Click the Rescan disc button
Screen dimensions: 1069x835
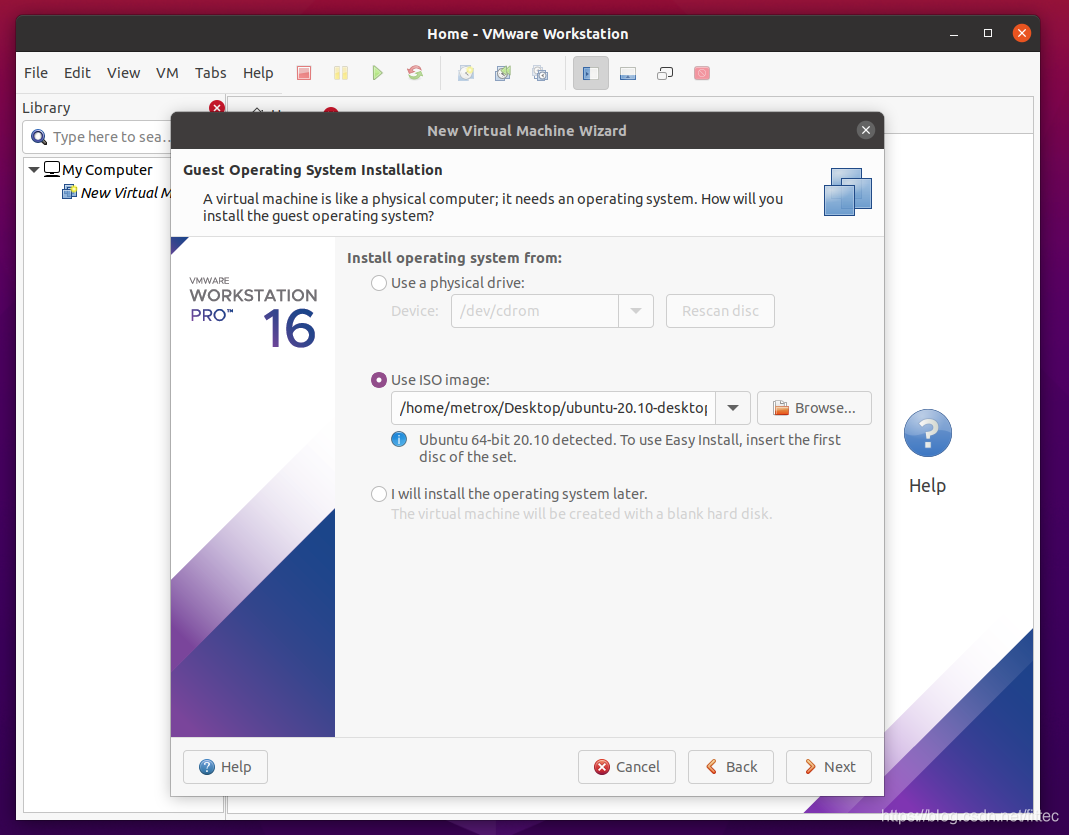pos(720,311)
